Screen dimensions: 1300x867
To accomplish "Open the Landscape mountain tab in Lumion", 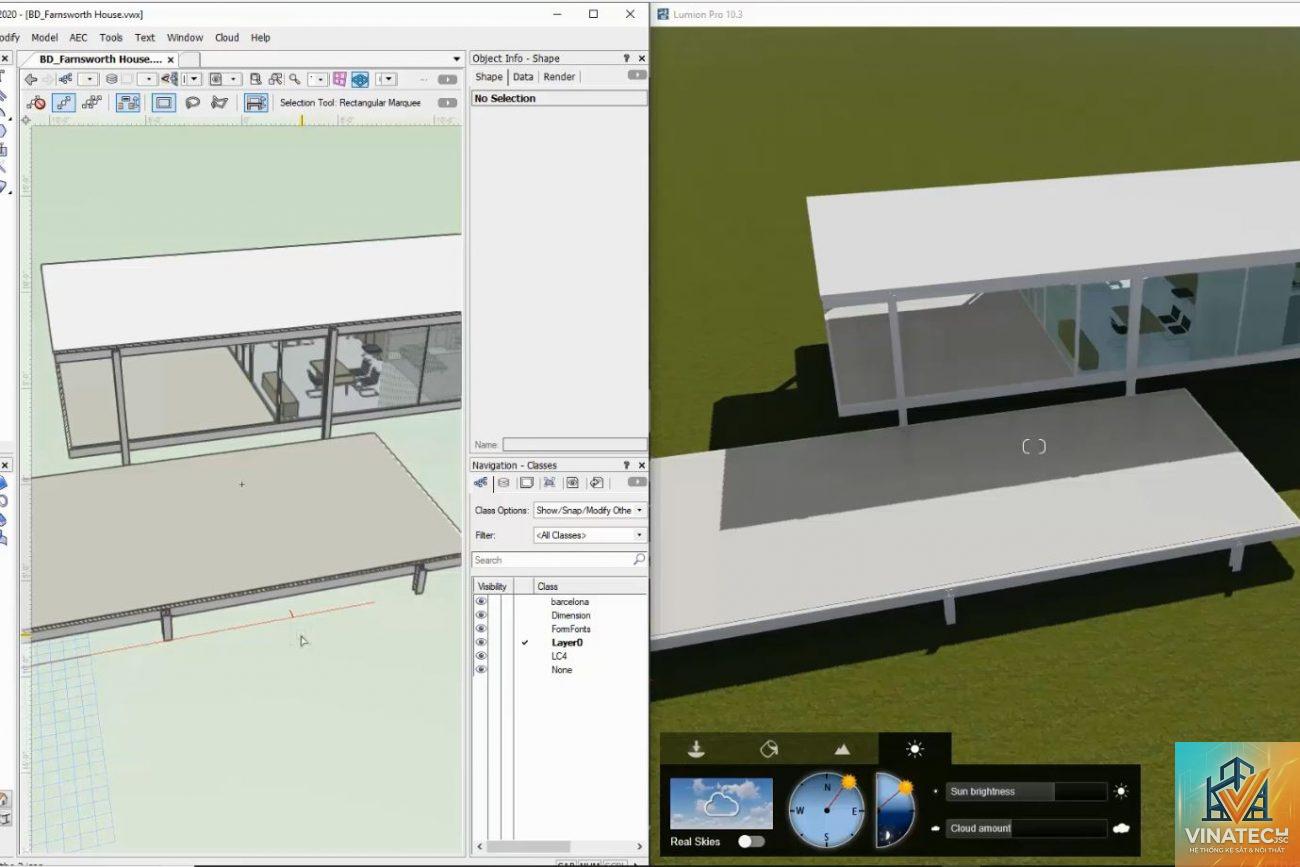I will pyautogui.click(x=842, y=749).
